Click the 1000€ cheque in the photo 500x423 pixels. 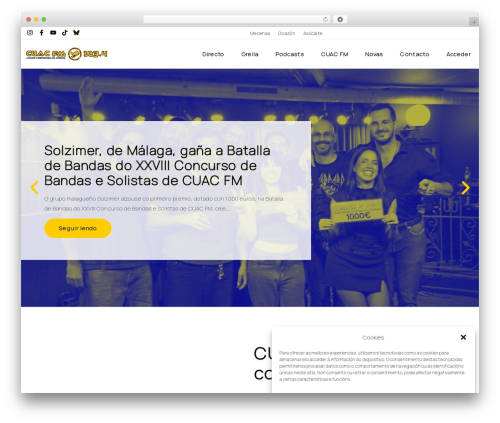pyautogui.click(x=358, y=211)
